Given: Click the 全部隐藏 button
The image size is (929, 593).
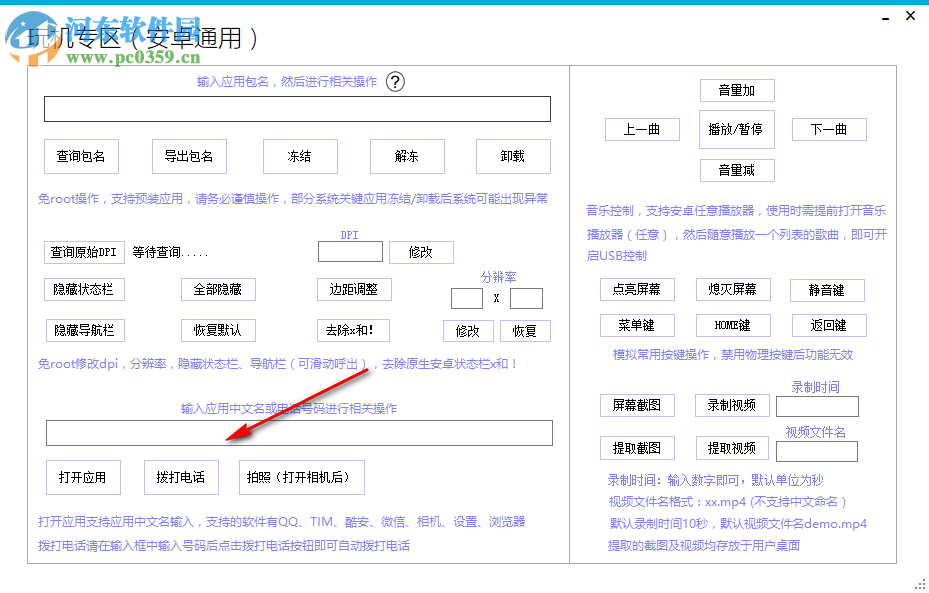Looking at the screenshot, I should [x=218, y=290].
